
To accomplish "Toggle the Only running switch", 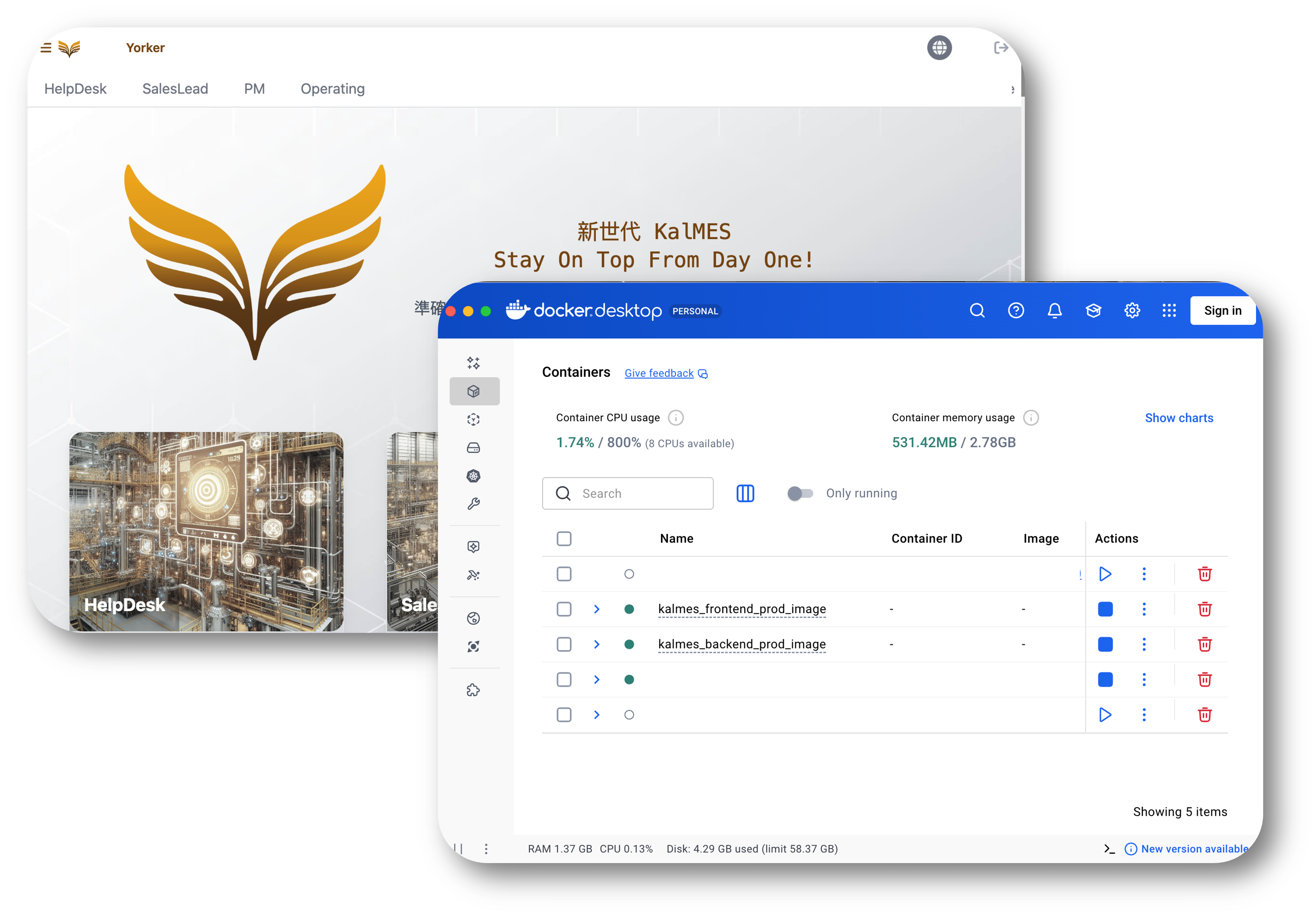I will (x=800, y=494).
